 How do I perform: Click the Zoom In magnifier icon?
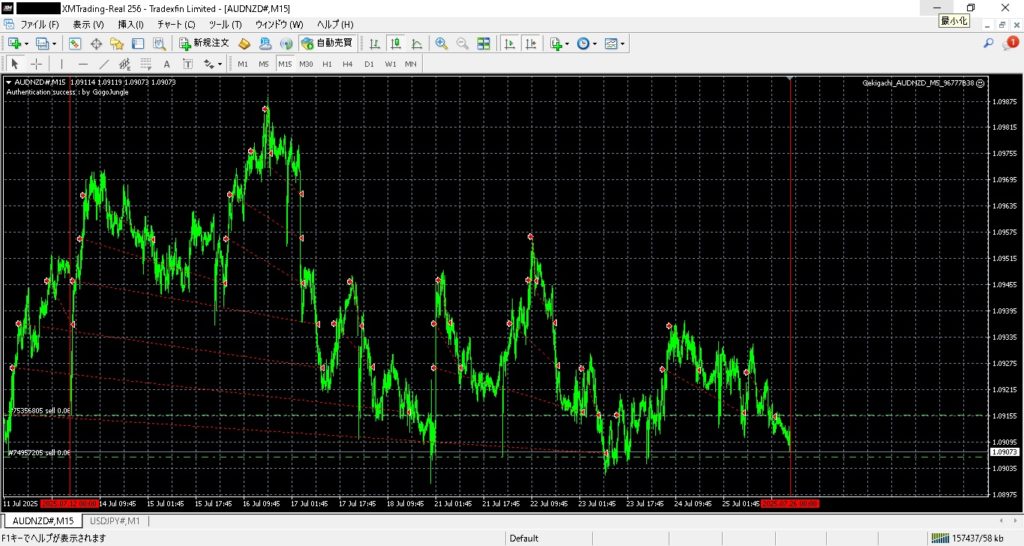pos(441,43)
